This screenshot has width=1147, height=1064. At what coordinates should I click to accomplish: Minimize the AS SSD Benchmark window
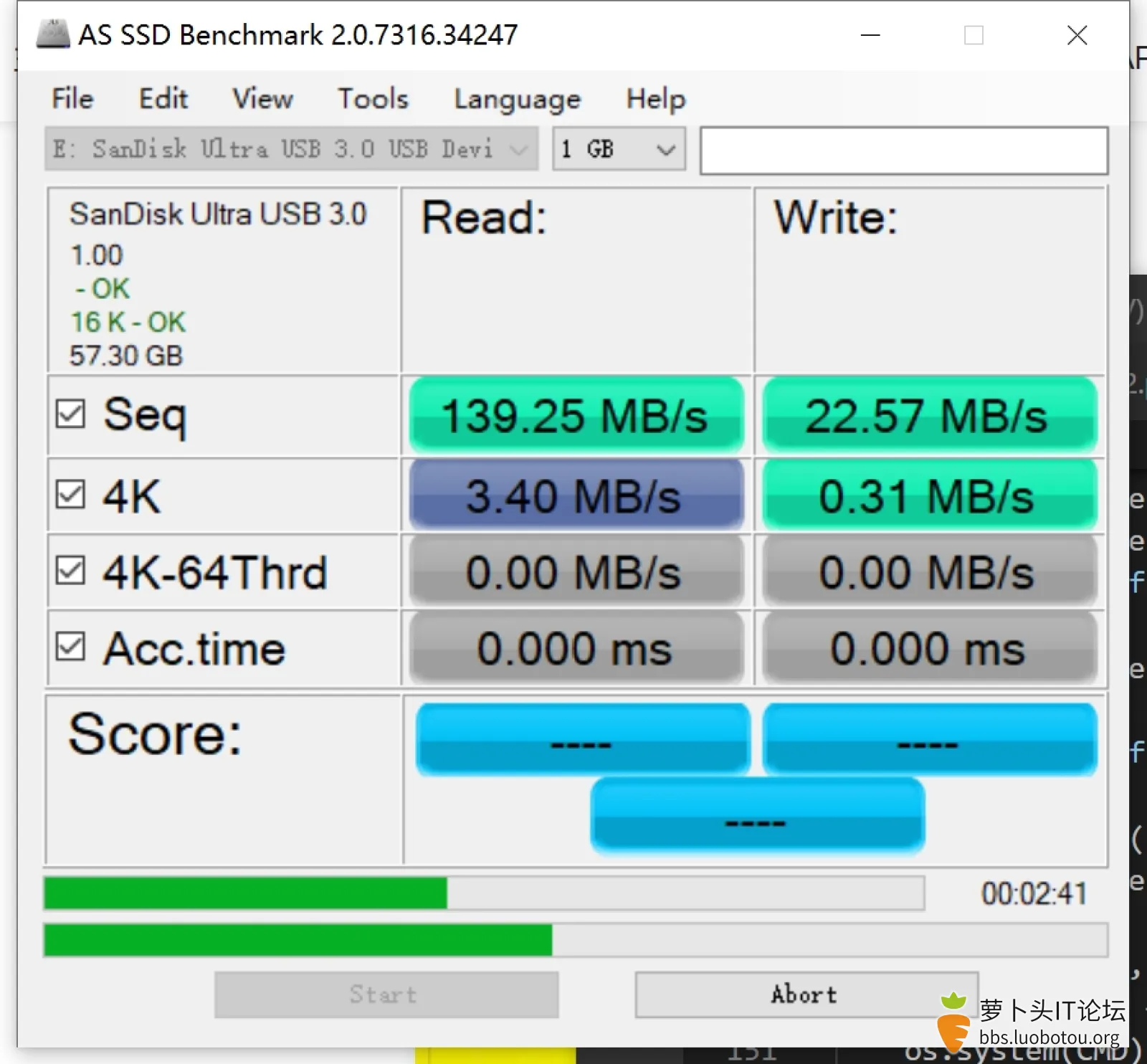pyautogui.click(x=870, y=35)
